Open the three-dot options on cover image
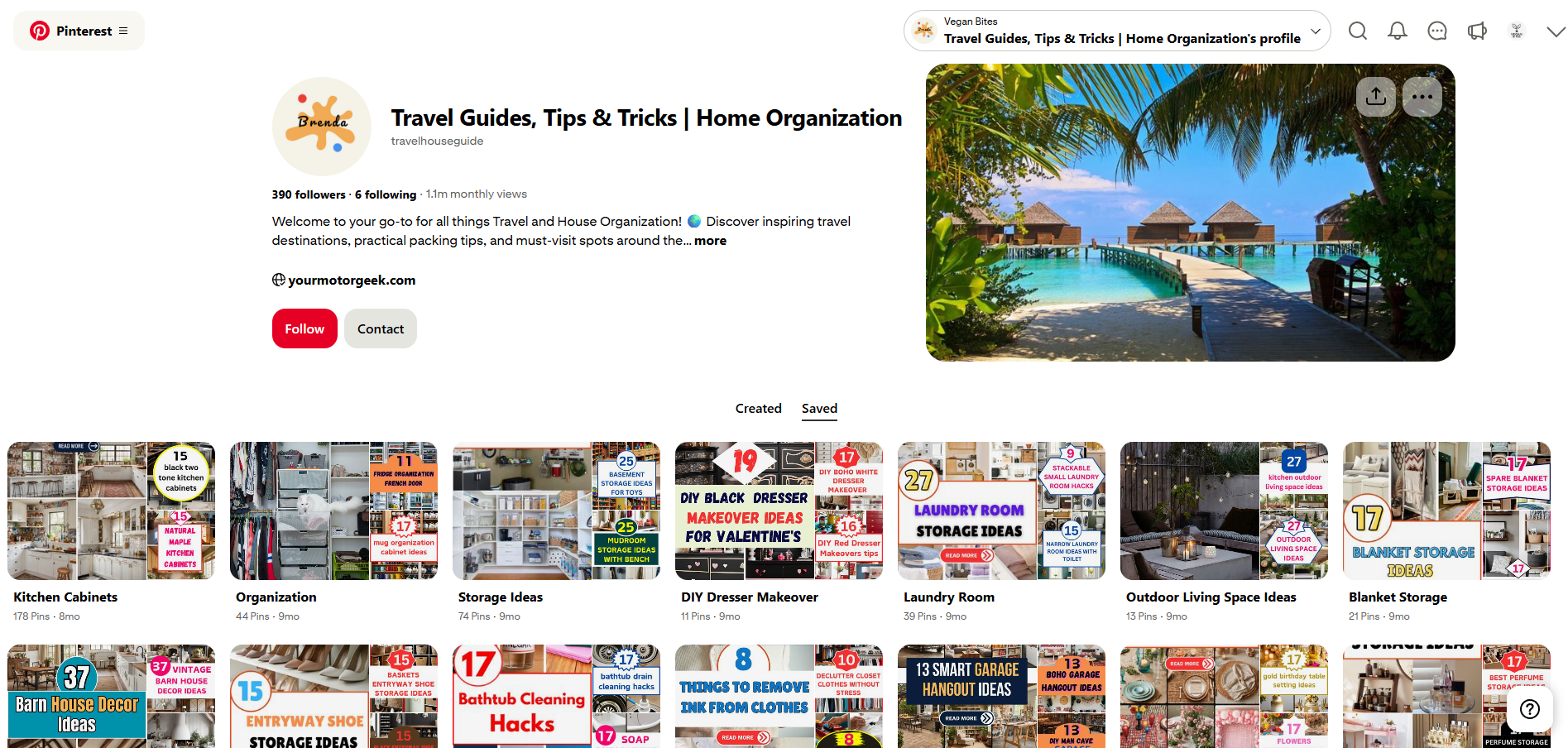Viewport: 1568px width, 748px height. click(1422, 97)
